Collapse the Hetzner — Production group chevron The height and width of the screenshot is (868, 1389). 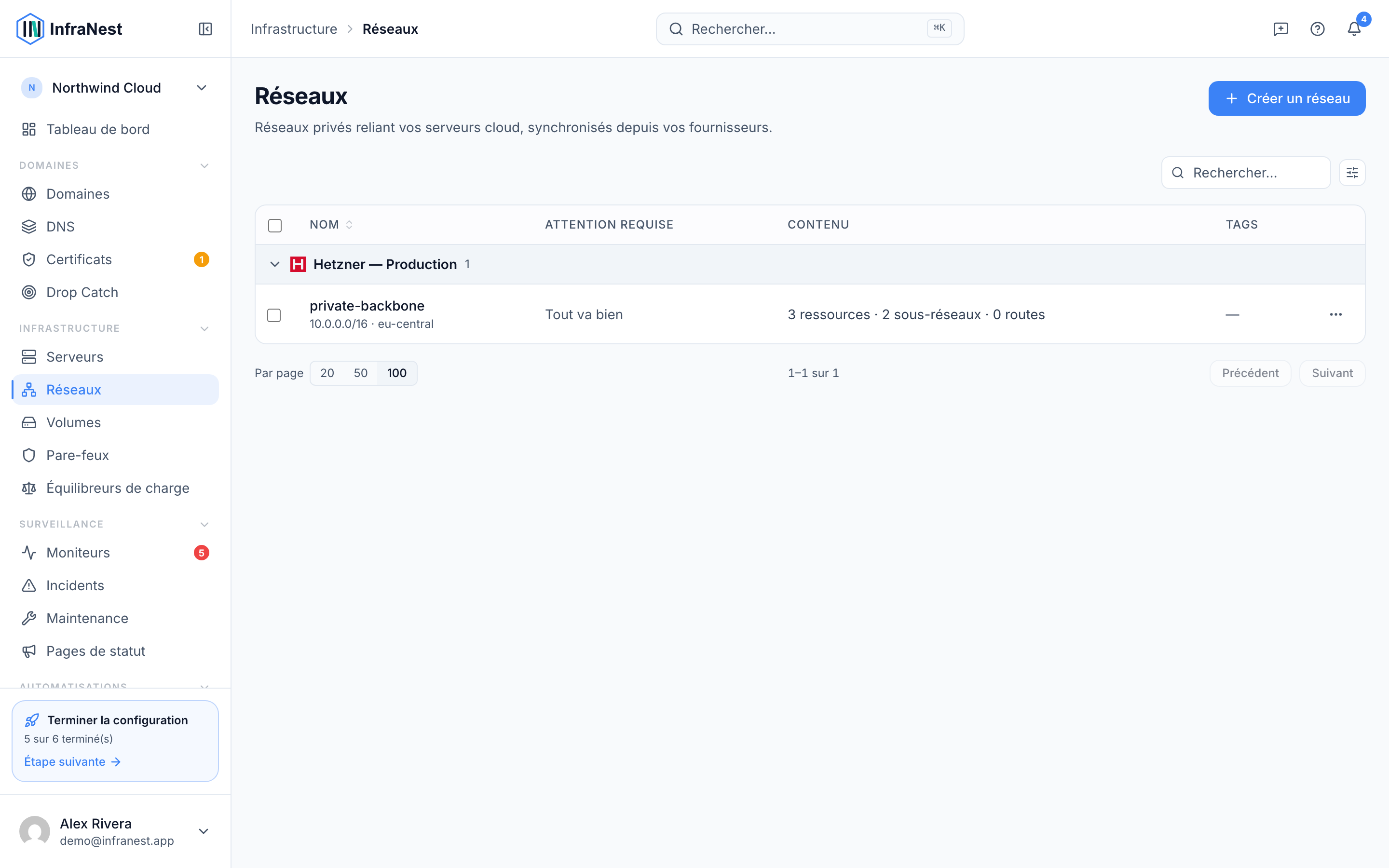pos(274,264)
